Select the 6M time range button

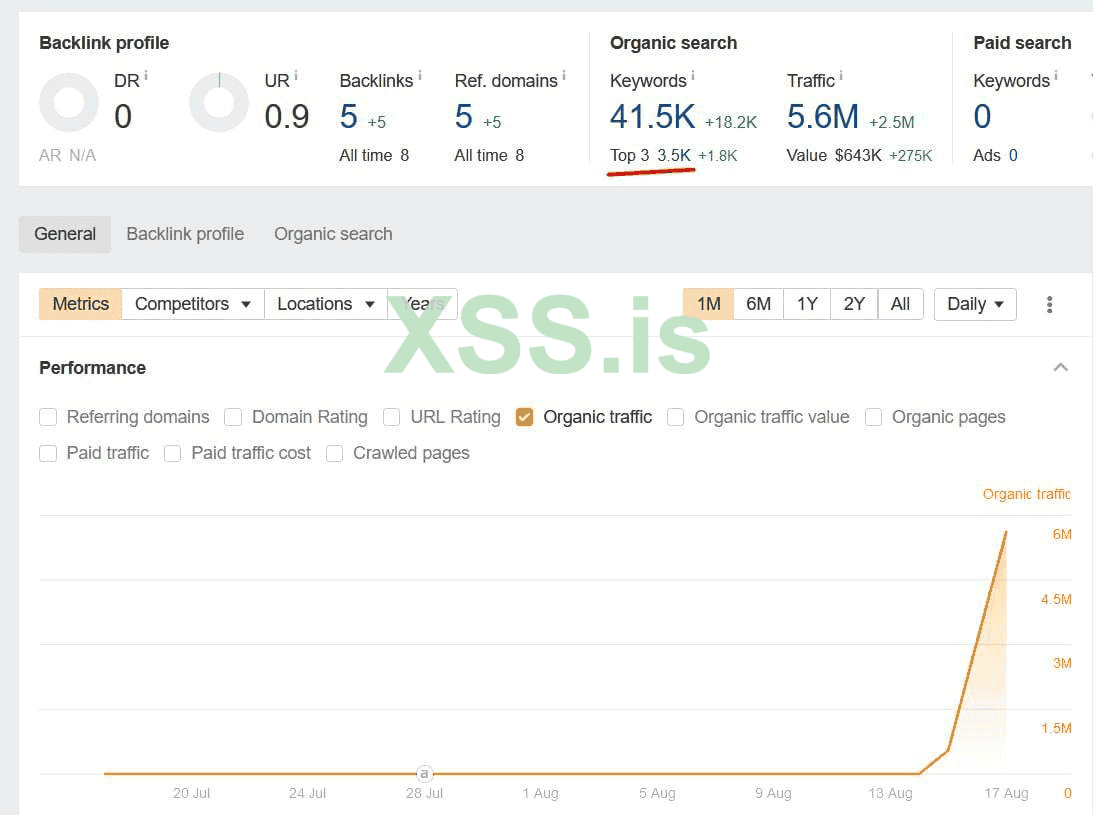[x=759, y=304]
